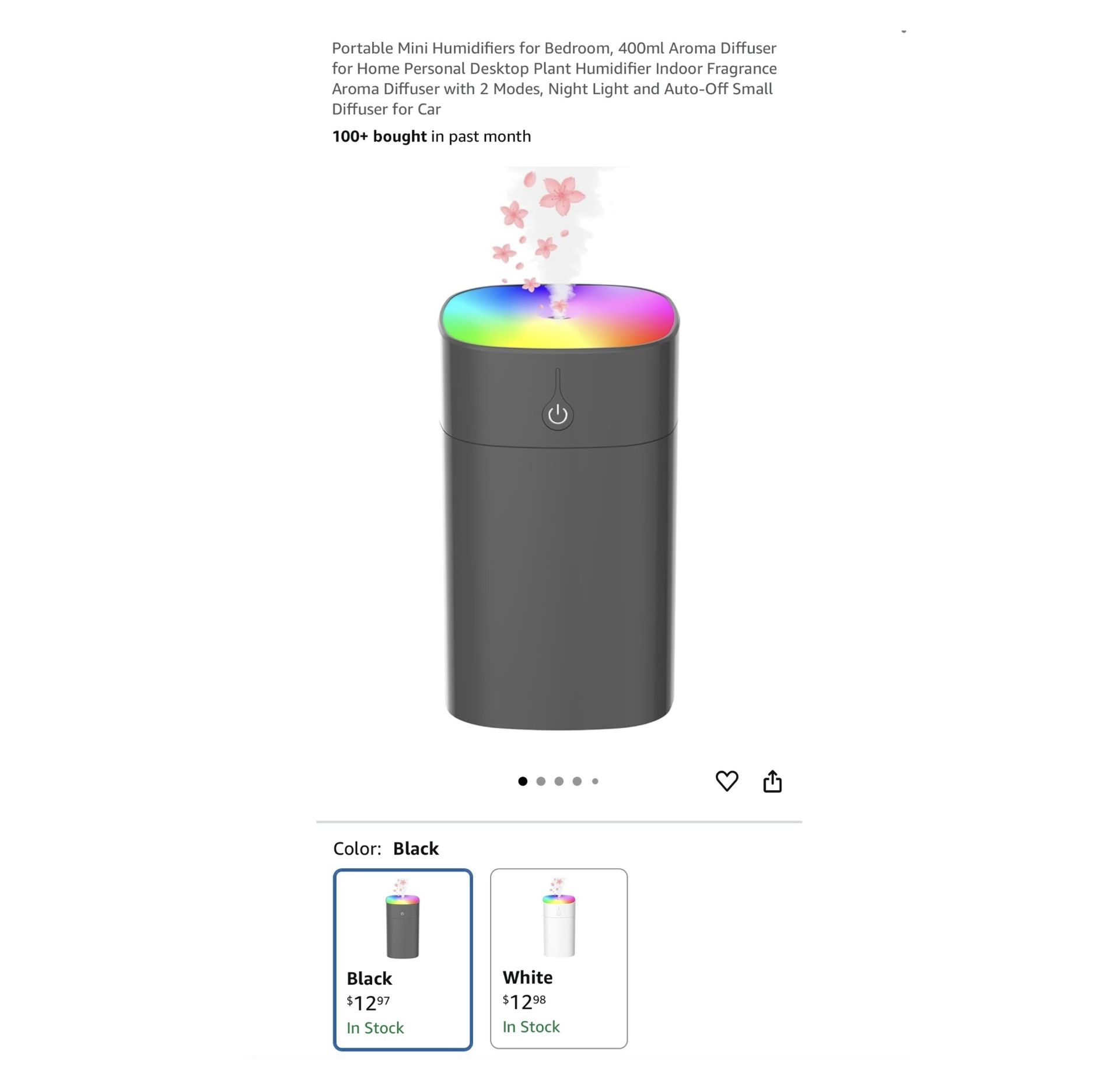1120x1090 pixels.
Task: Add item to wishlist with heart icon
Action: (x=727, y=781)
